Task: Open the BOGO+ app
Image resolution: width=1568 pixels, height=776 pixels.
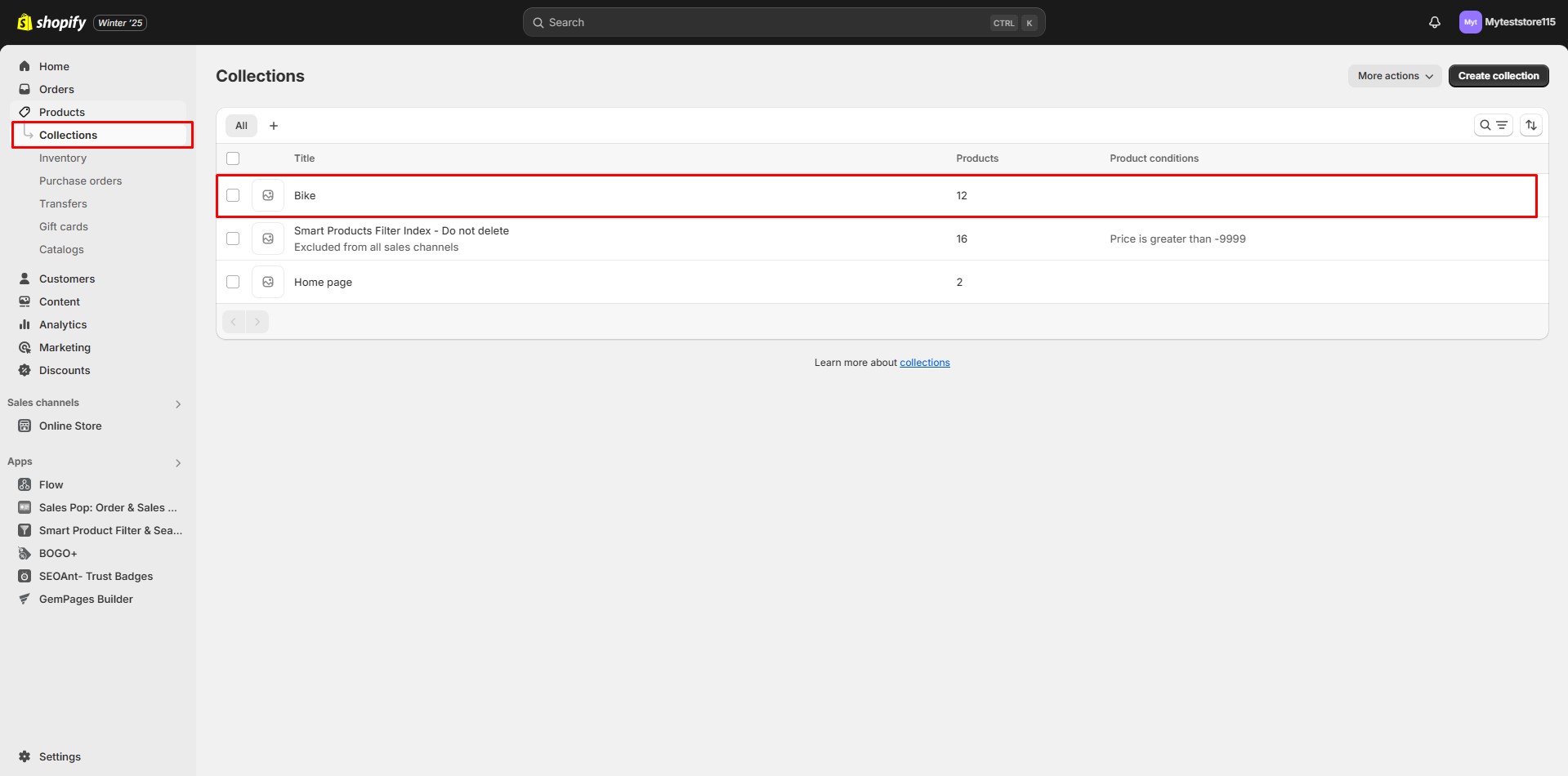Action: (60, 553)
